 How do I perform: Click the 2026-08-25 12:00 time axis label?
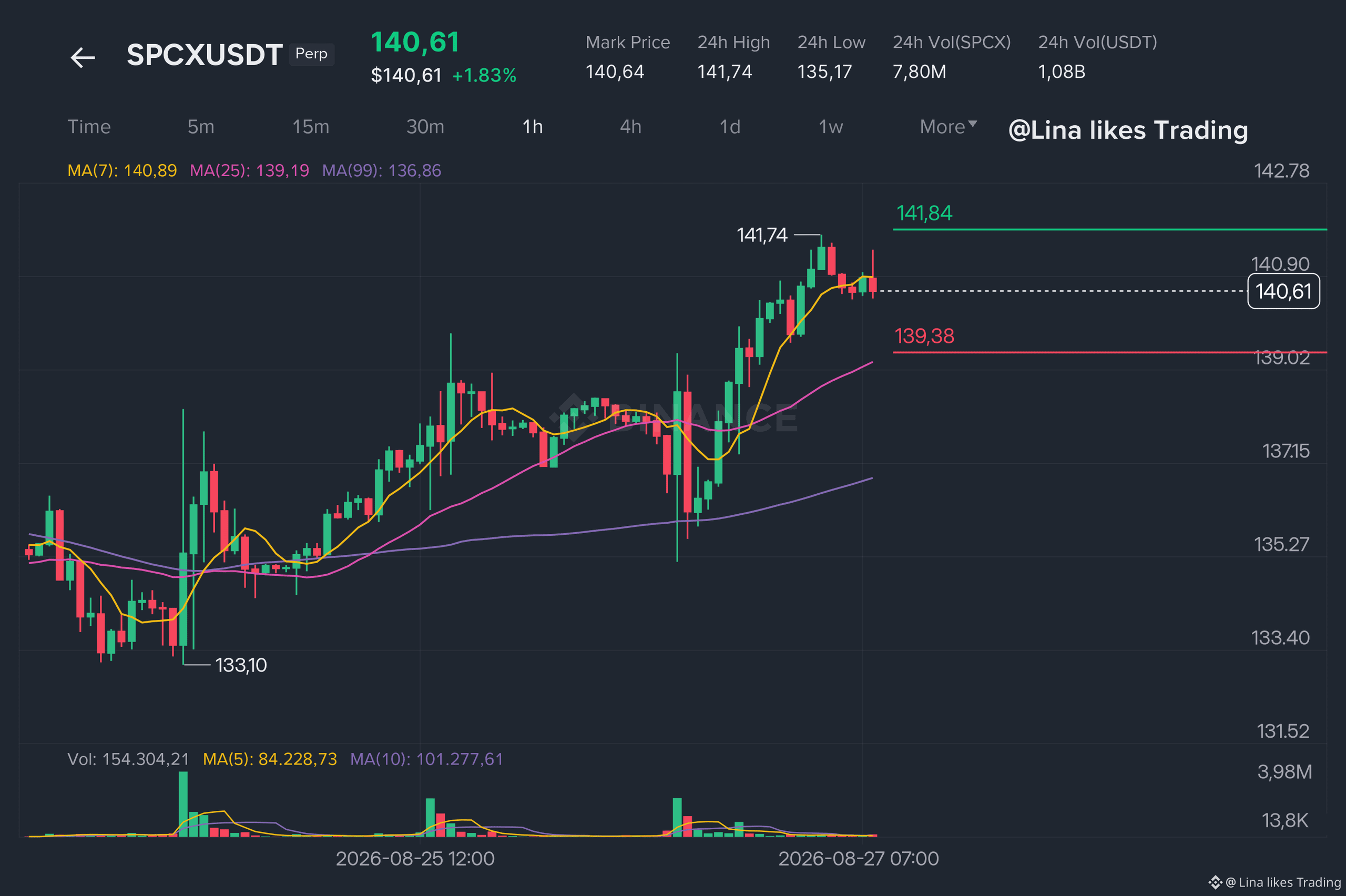point(415,858)
